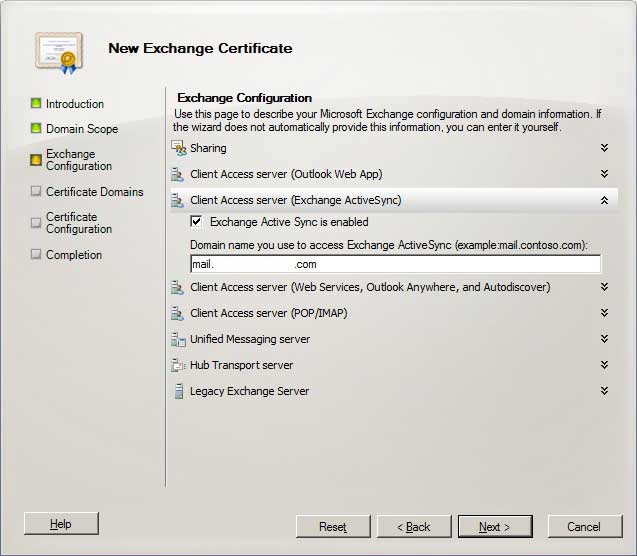Click the Reset button

(332, 527)
